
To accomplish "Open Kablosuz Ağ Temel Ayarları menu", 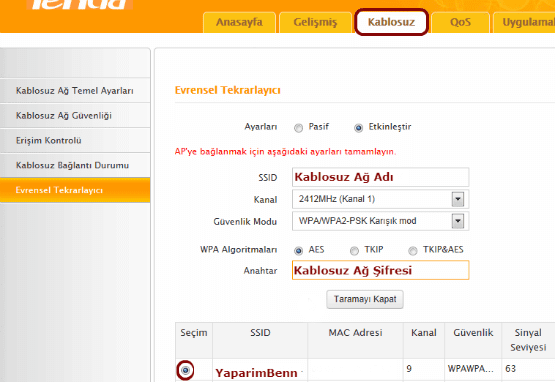I will pos(75,91).
